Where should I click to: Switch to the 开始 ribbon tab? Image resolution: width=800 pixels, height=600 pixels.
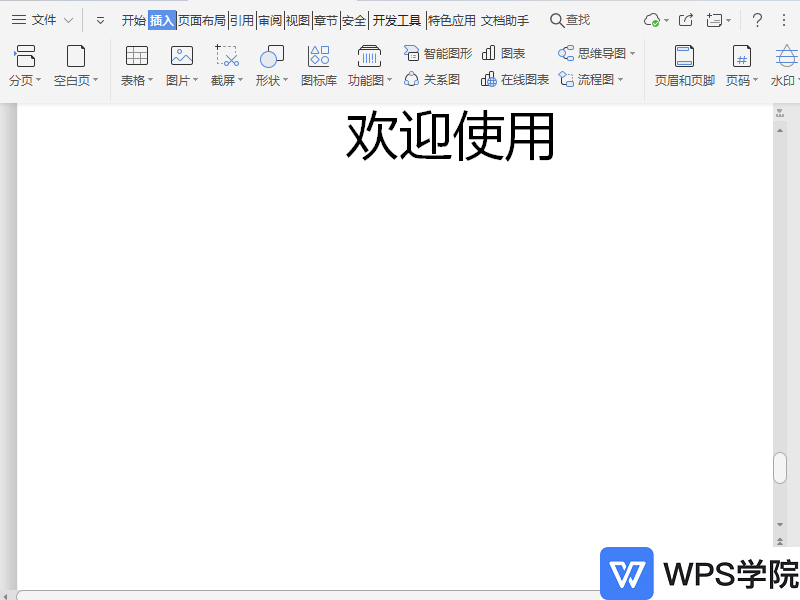pos(133,19)
